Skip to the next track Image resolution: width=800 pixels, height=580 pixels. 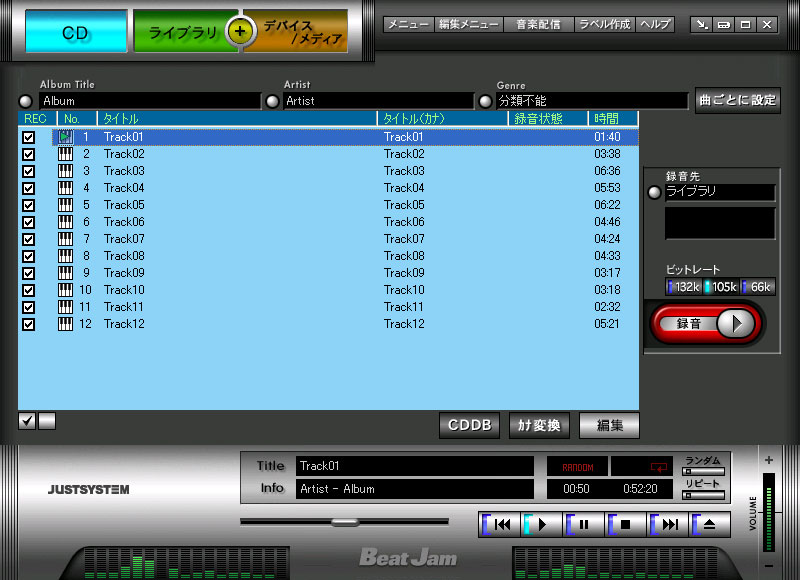click(669, 523)
